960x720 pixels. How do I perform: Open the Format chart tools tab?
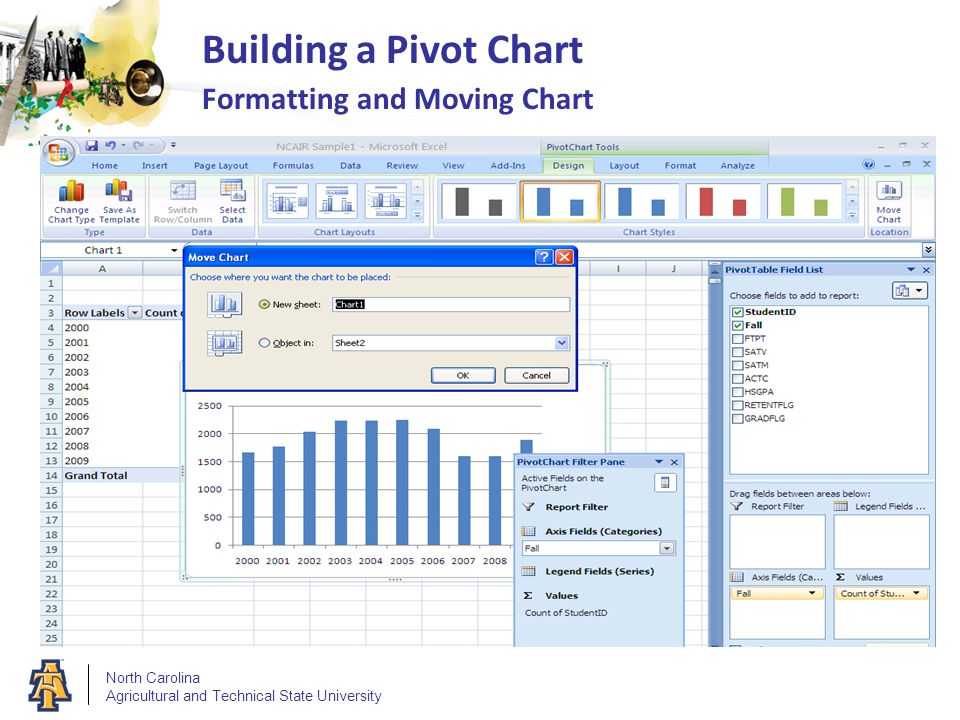680,165
